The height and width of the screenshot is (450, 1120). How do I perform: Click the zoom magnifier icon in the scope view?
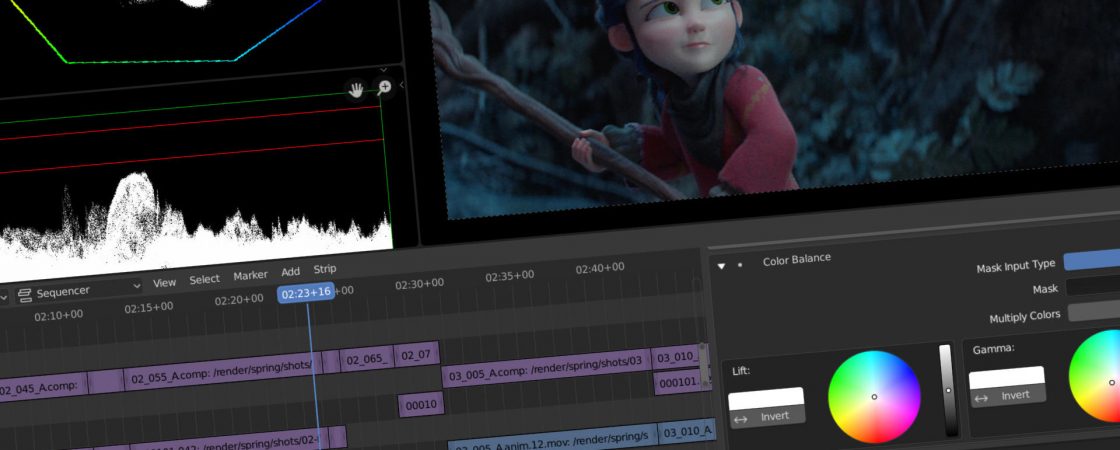coord(384,87)
